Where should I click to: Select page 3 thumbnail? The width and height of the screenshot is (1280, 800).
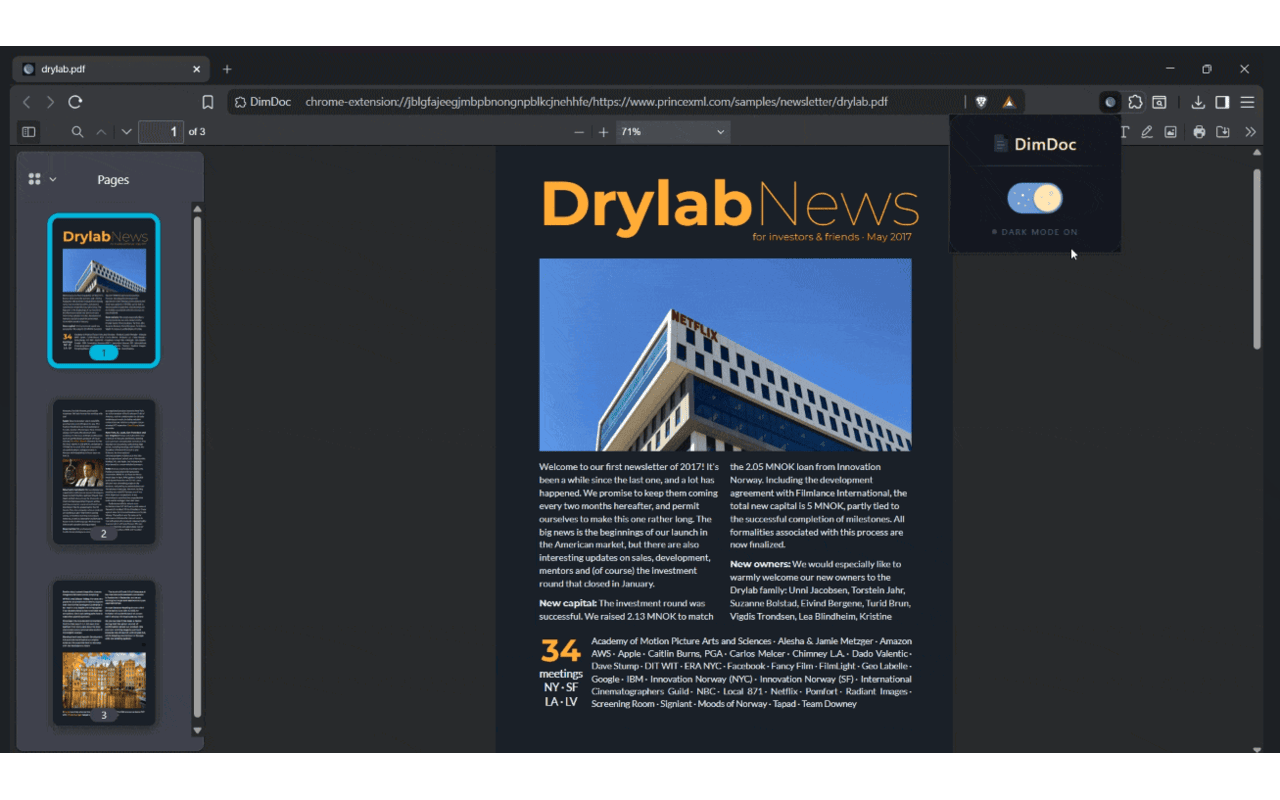[x=104, y=653]
